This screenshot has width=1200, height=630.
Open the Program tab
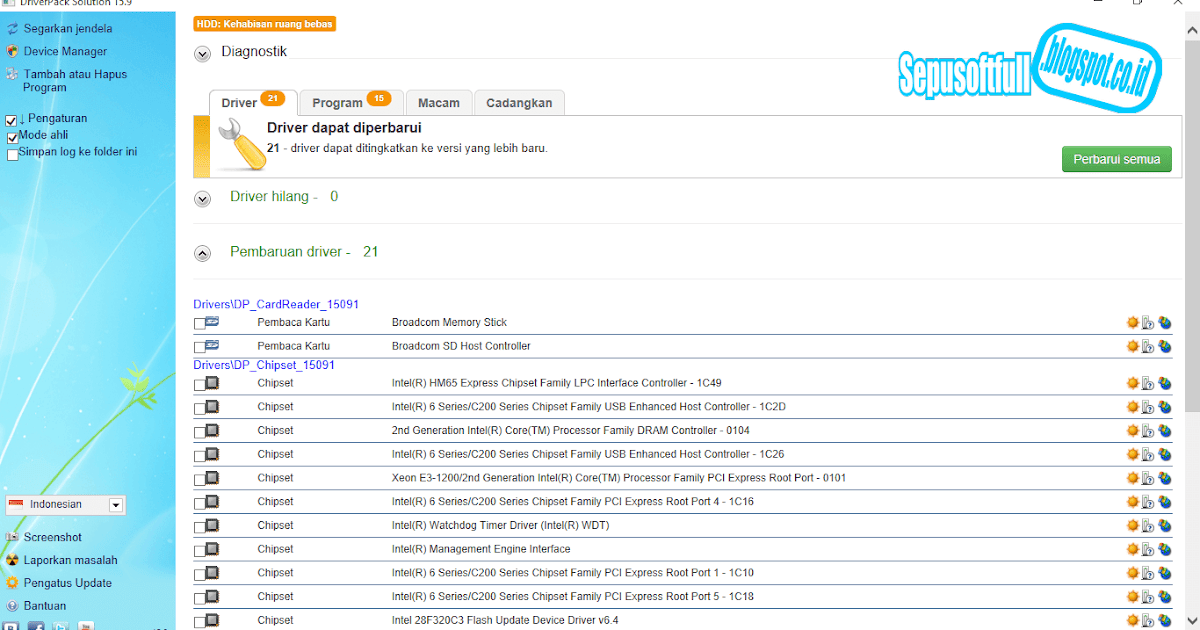point(351,102)
